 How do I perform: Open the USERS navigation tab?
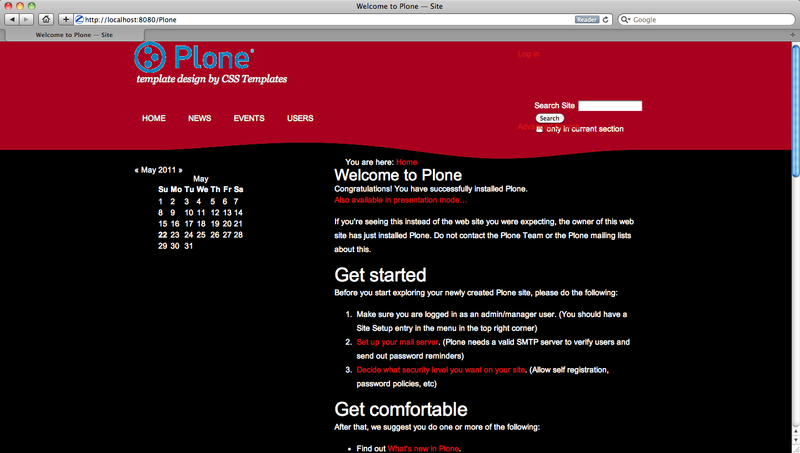[300, 118]
